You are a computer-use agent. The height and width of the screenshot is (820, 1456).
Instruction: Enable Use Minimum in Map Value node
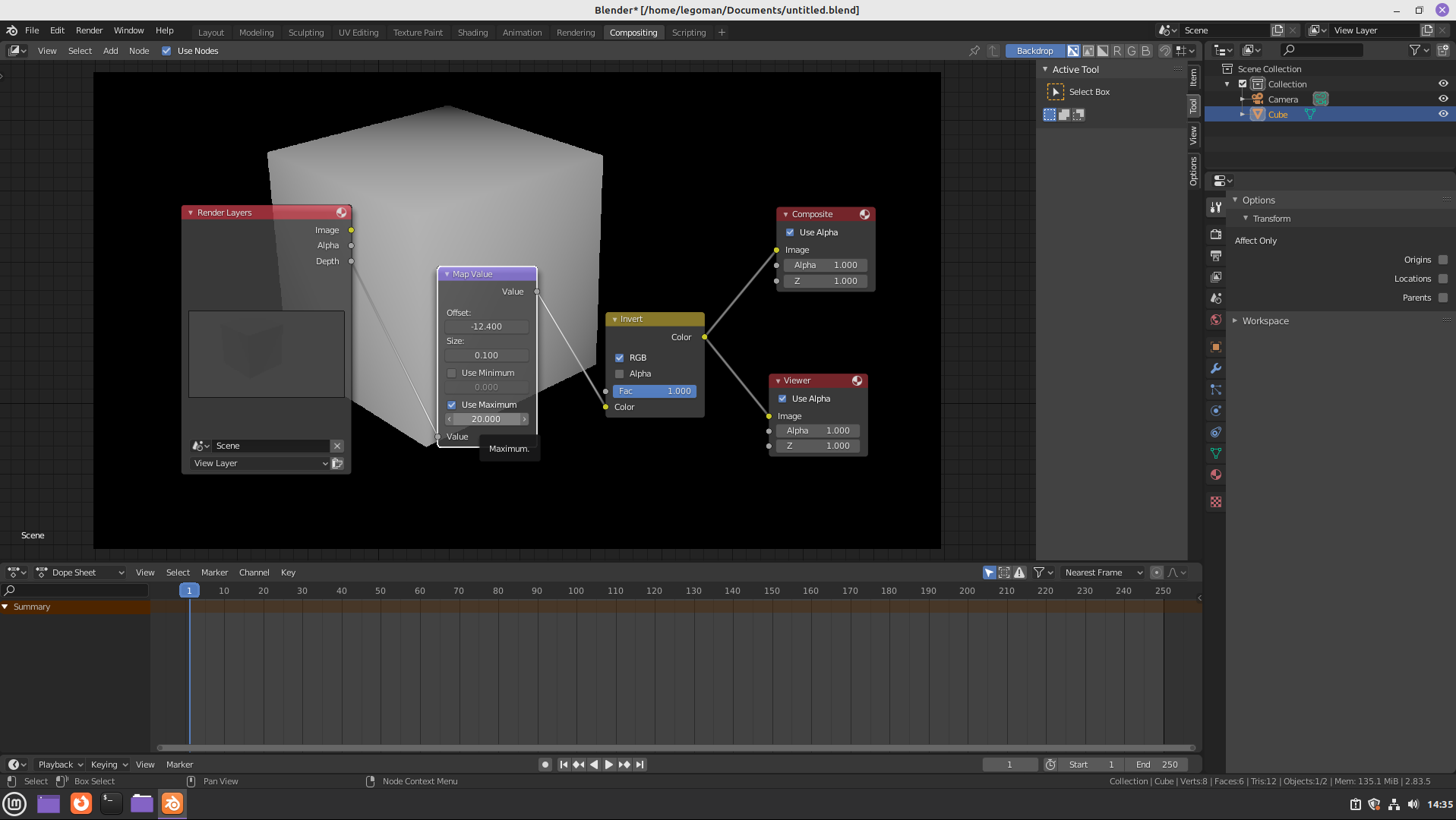(452, 373)
